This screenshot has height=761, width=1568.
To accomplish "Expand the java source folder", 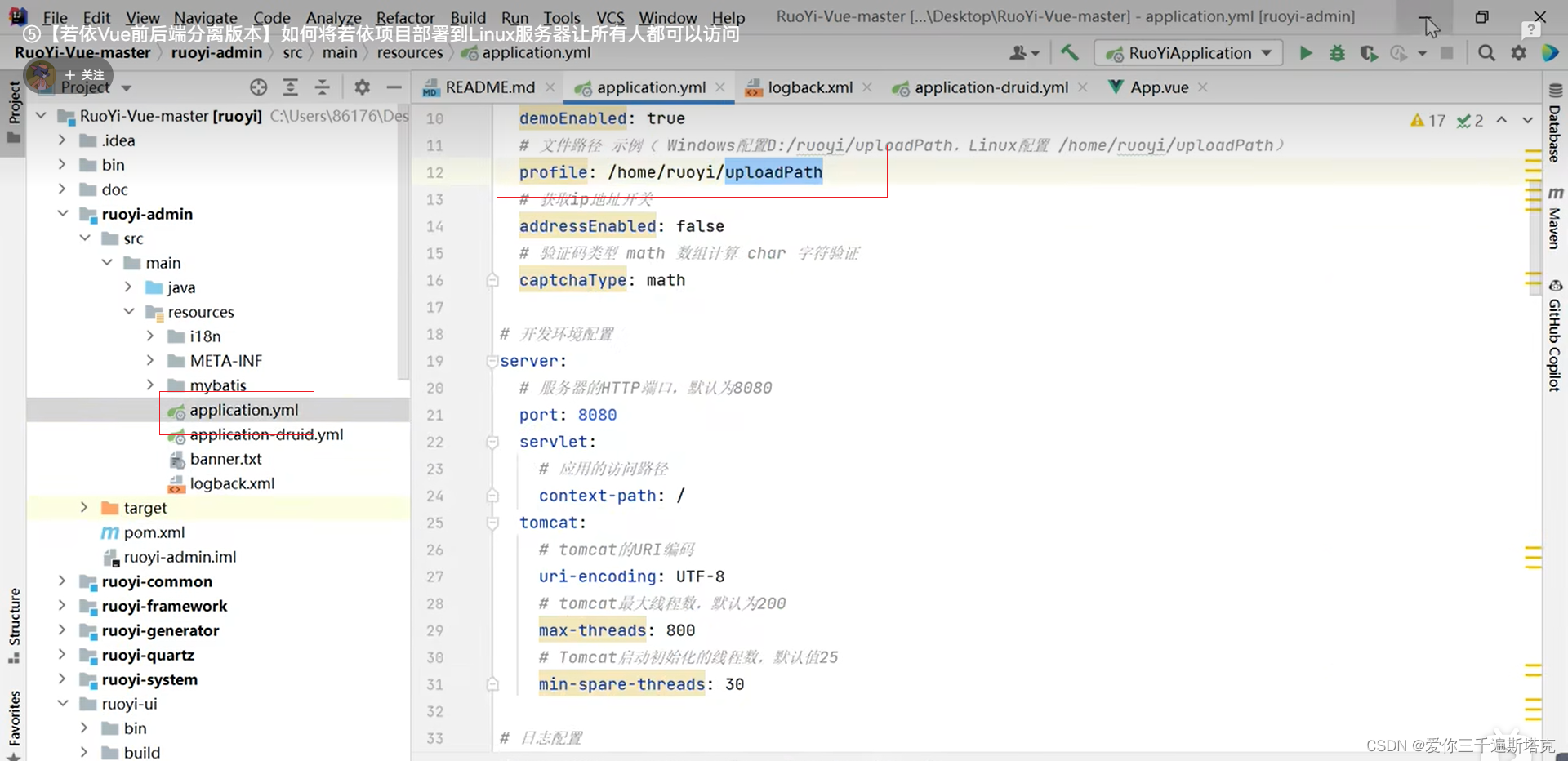I will tap(128, 287).
